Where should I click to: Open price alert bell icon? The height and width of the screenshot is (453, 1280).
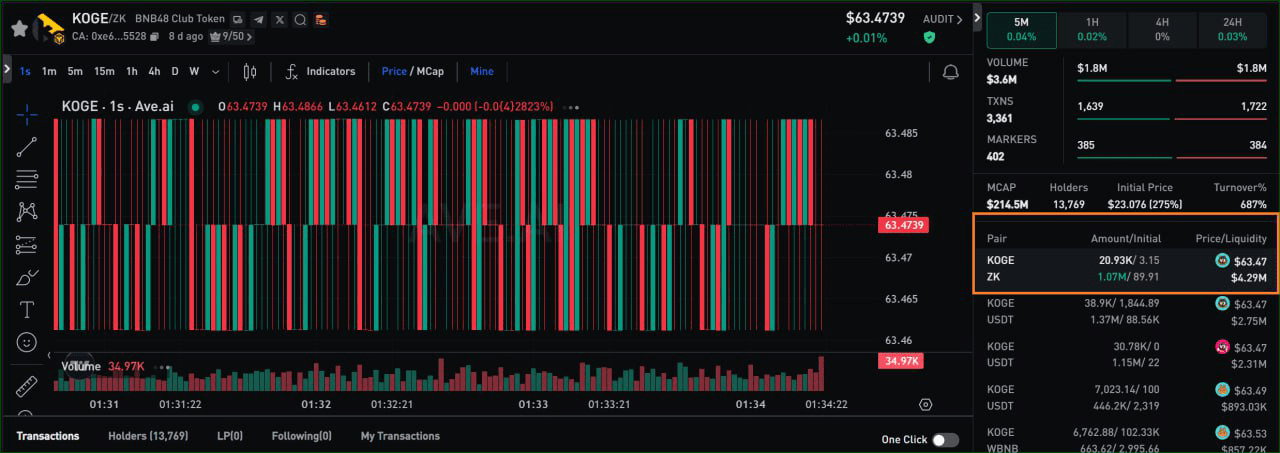pos(950,72)
